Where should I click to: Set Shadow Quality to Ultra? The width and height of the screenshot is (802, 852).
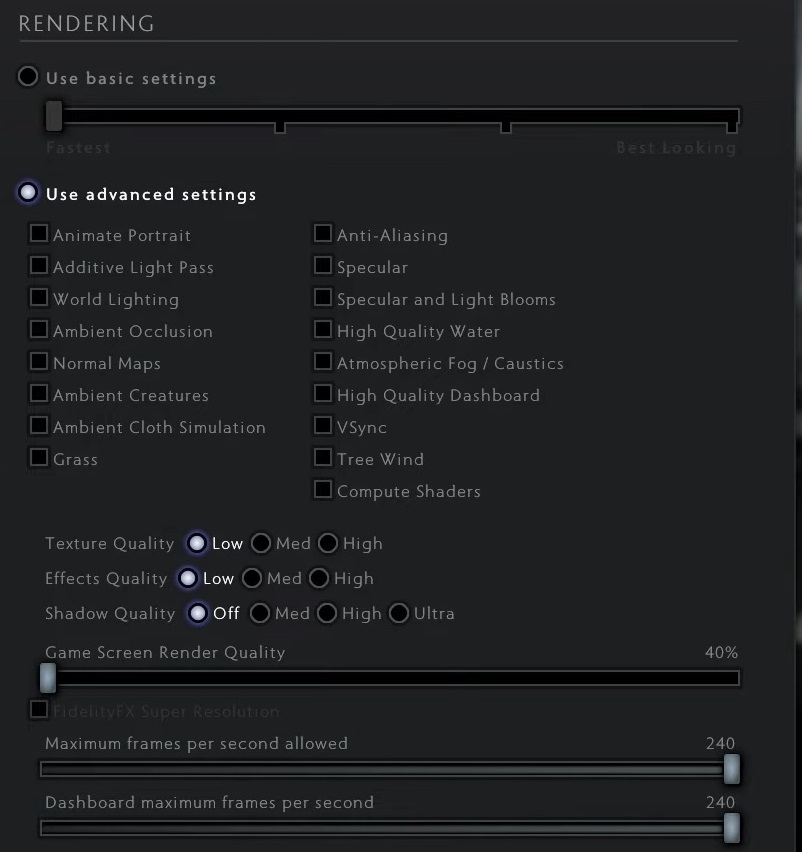399,613
